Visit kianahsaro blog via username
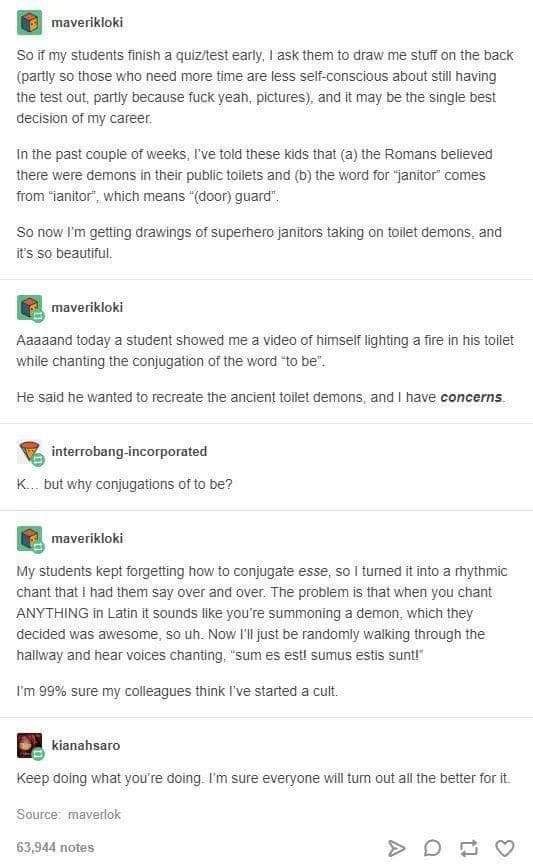Screen dimensions: 533x867 pyautogui.click(x=86, y=745)
